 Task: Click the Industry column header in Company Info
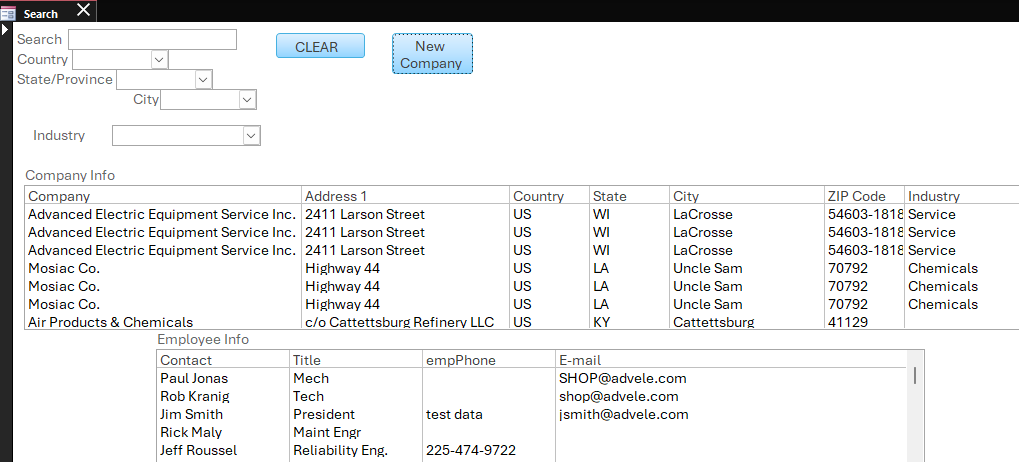coord(962,196)
